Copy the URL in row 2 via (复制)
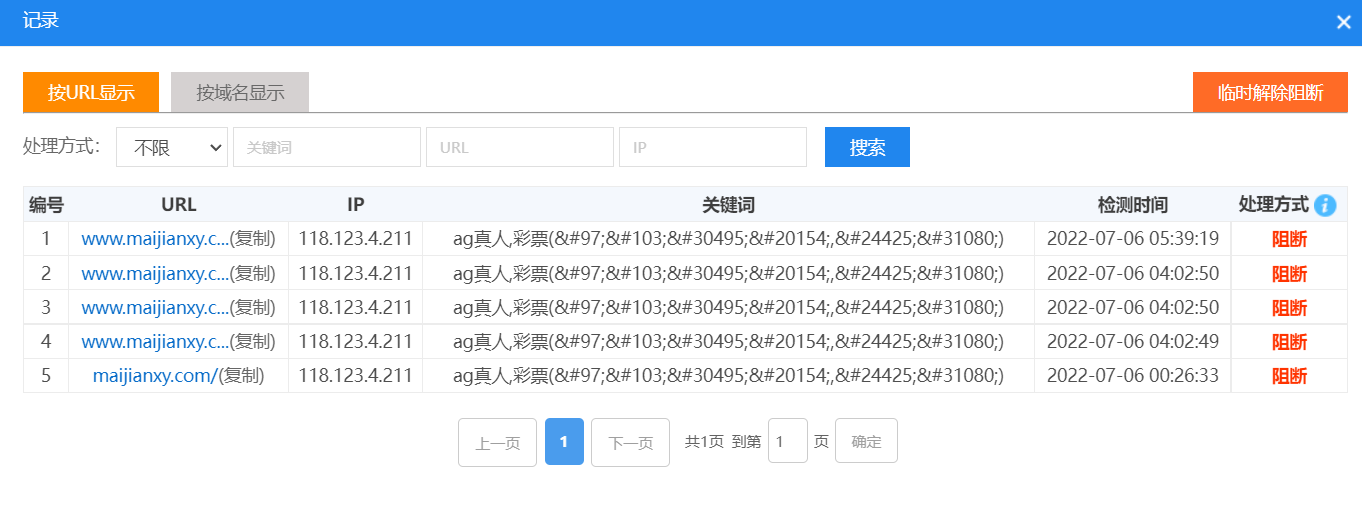Image resolution: width=1362 pixels, height=506 pixels. (253, 273)
